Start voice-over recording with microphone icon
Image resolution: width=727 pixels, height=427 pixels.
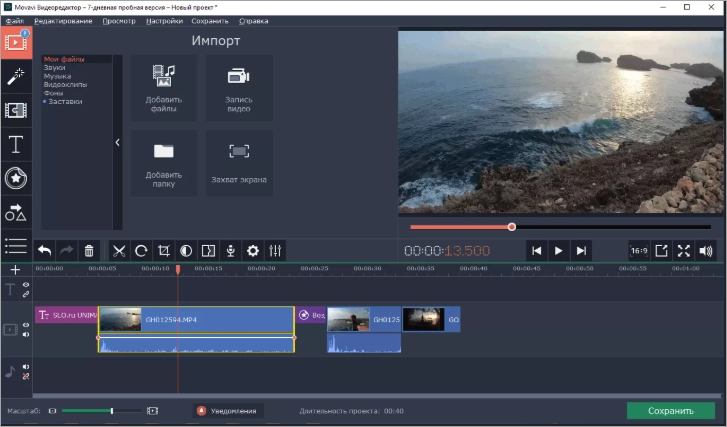click(x=230, y=251)
